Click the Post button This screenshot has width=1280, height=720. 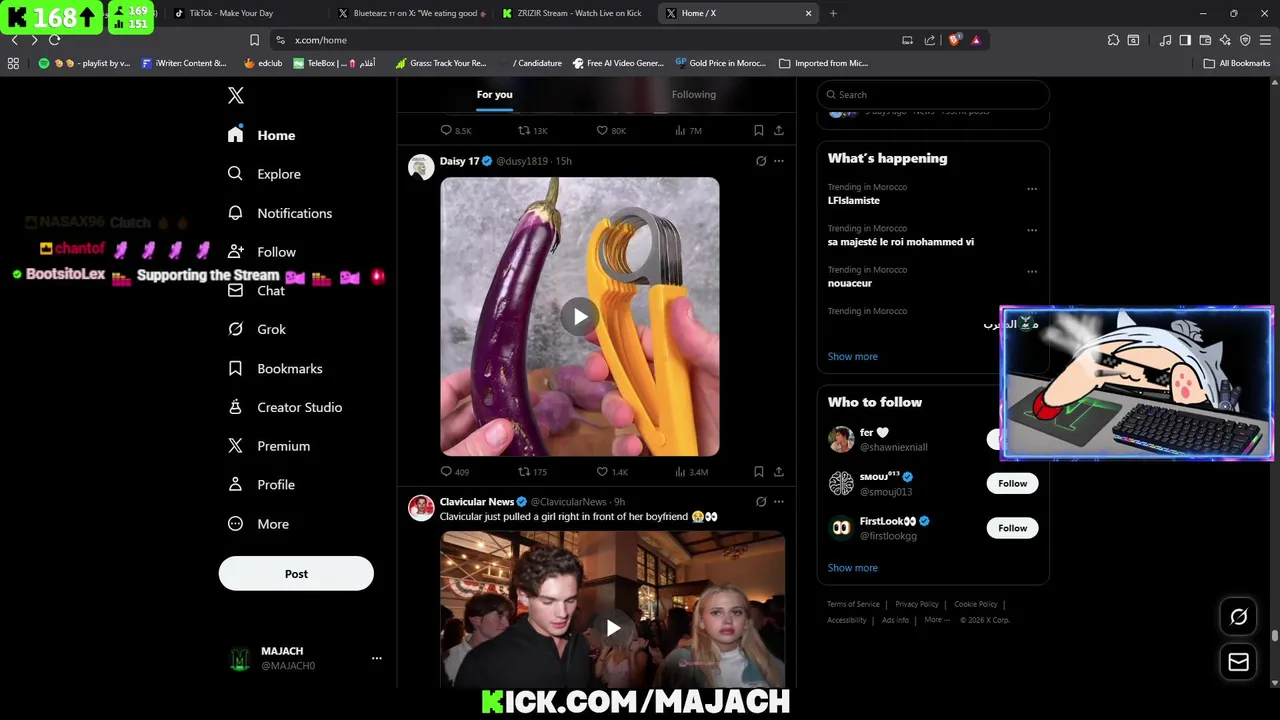pos(296,574)
